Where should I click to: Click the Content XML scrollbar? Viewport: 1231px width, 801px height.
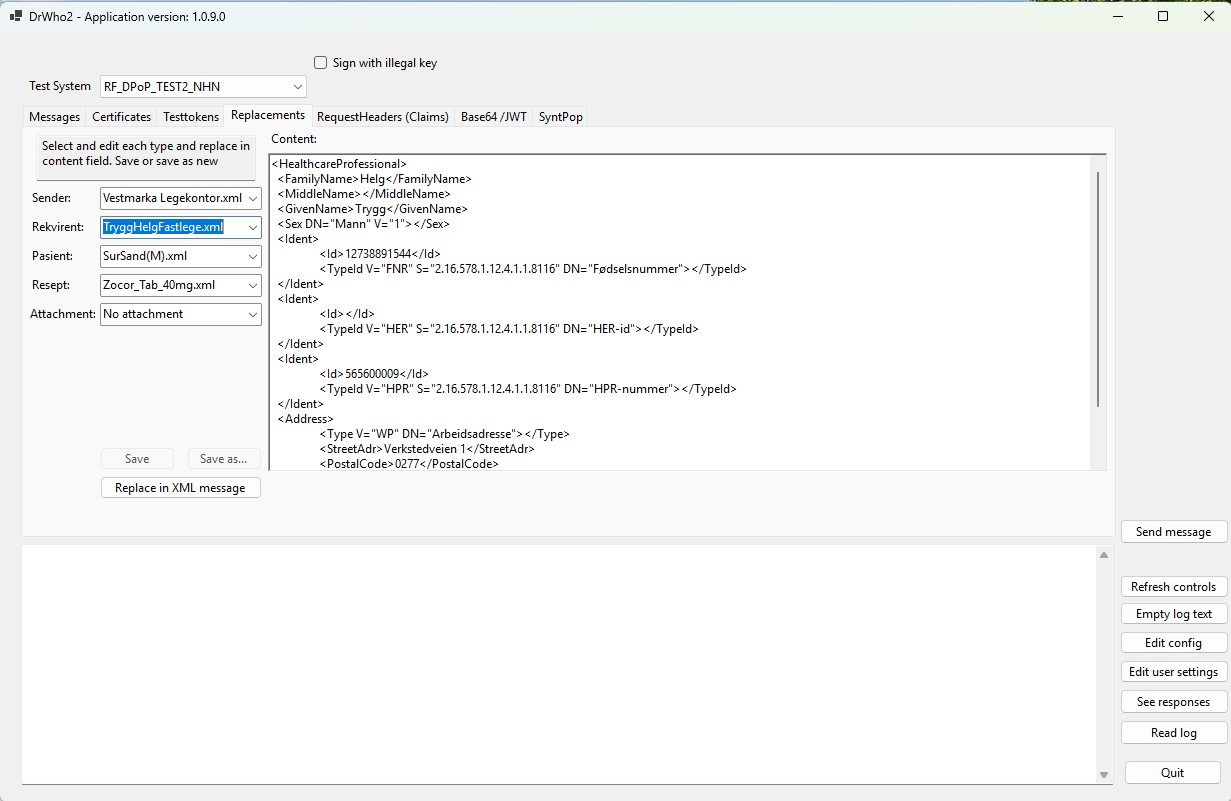pos(1098,290)
